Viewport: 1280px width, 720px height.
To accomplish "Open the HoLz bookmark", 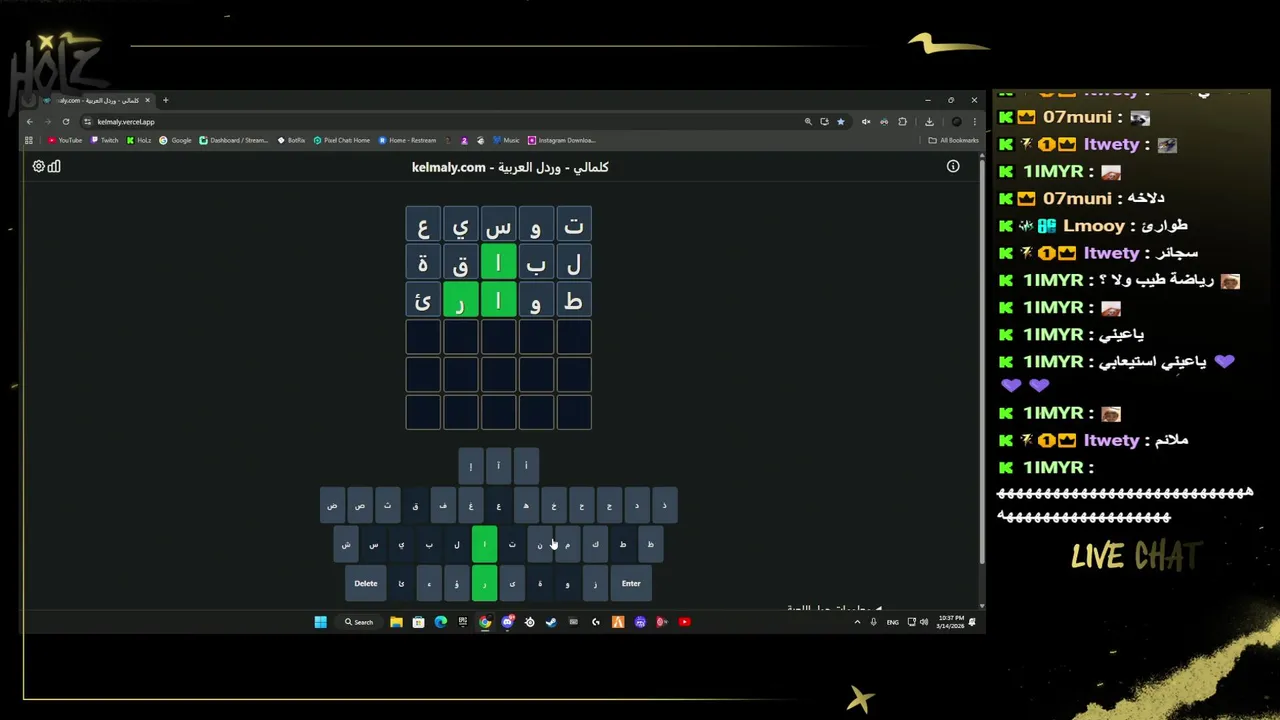I will pos(139,140).
